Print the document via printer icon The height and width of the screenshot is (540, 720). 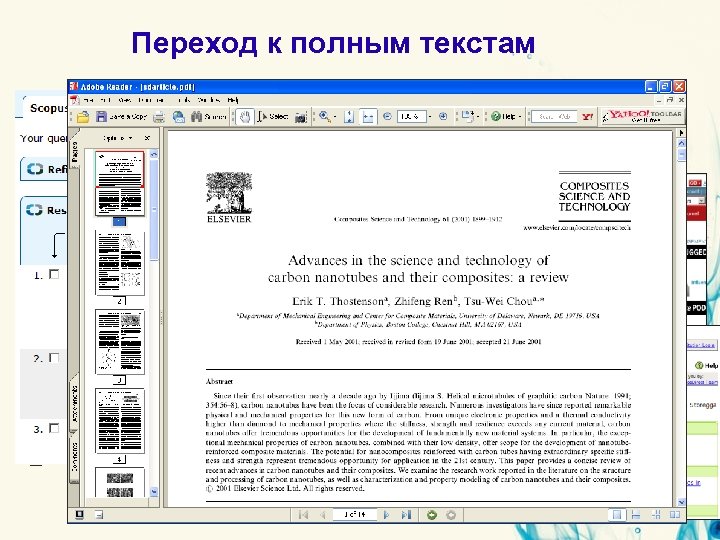[158, 117]
